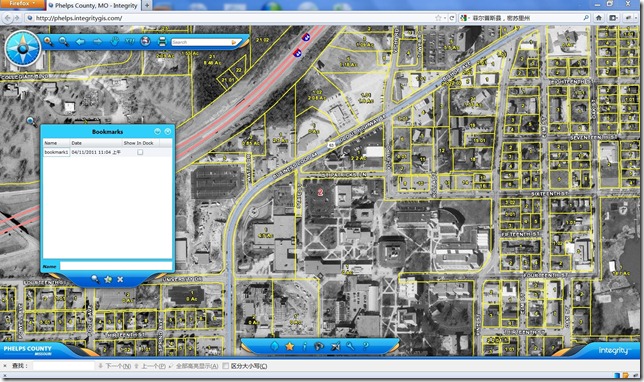Open the layers diamond tool in bottom dock

coord(274,346)
